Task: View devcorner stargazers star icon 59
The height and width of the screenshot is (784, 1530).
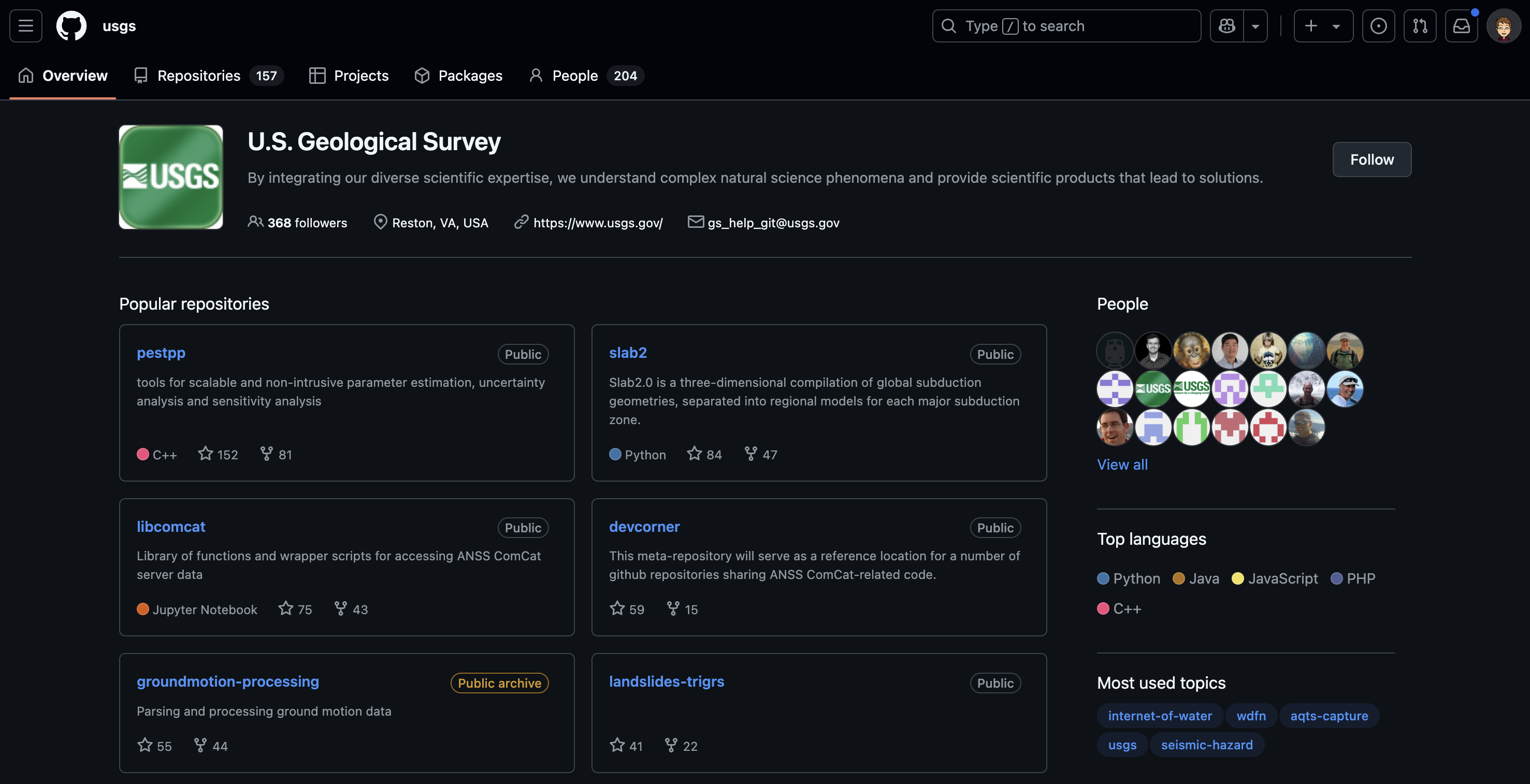Action: pyautogui.click(x=627, y=609)
